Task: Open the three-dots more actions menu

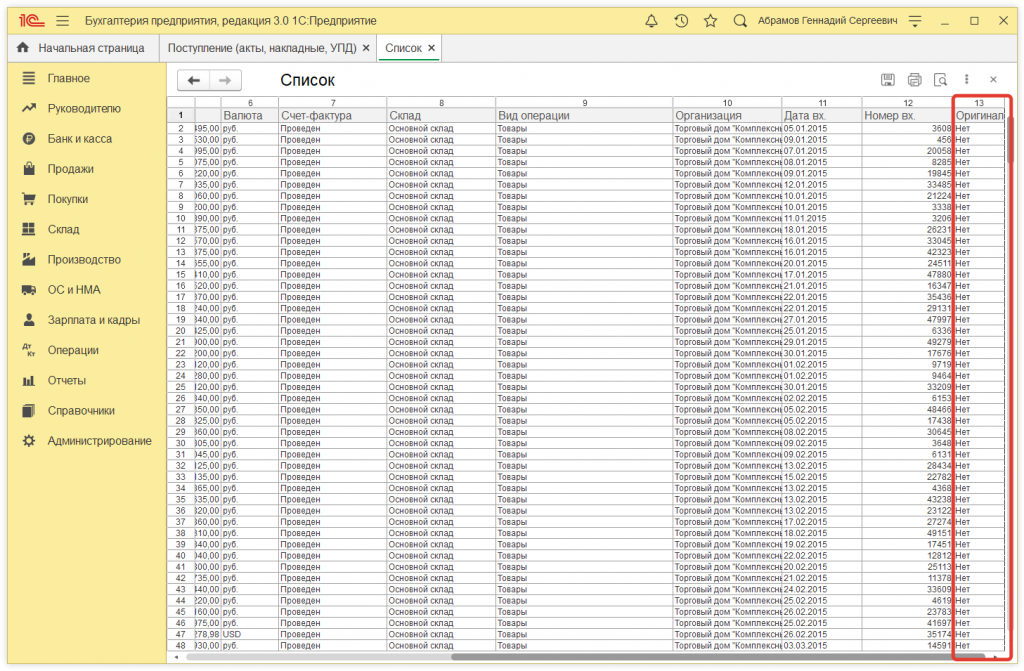Action: tap(966, 80)
